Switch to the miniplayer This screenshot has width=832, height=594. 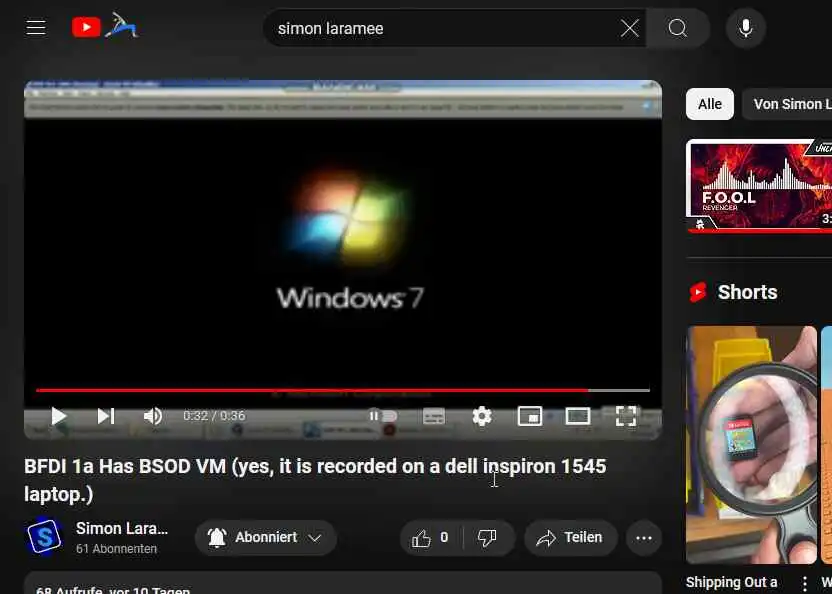(530, 416)
